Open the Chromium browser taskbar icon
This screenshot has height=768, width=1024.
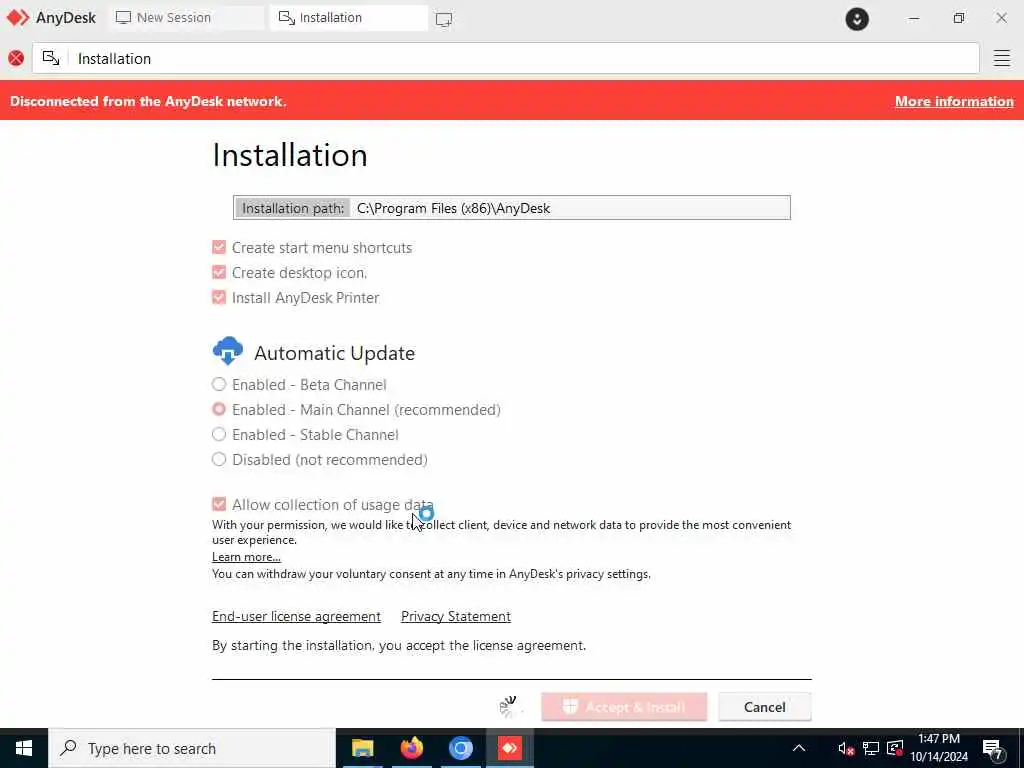point(460,748)
